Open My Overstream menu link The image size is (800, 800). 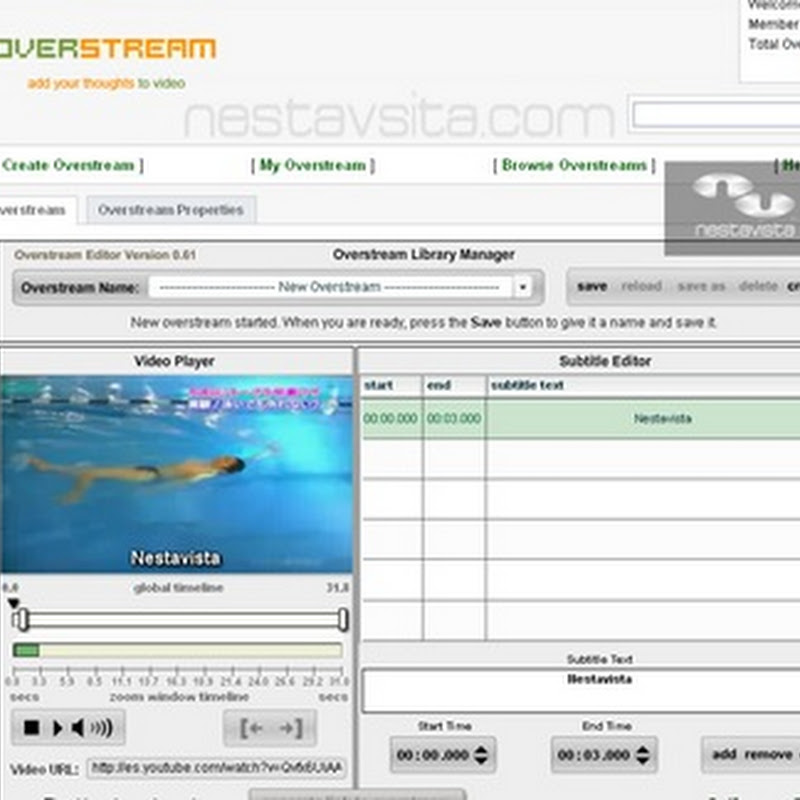(x=313, y=165)
